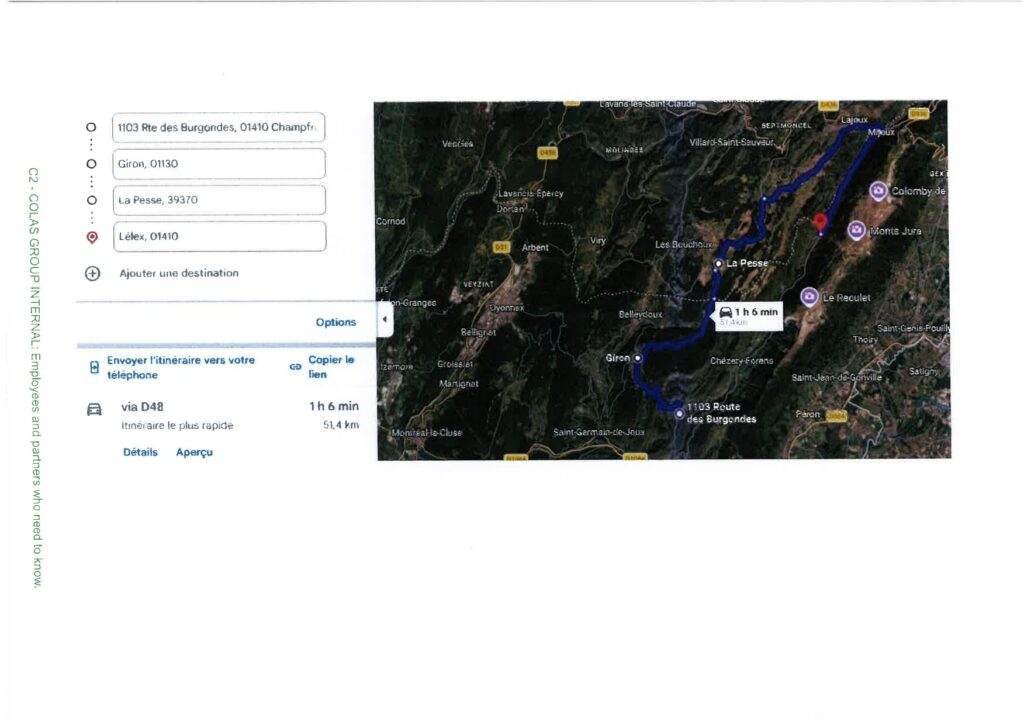Screen dimensions: 1024x725
Task: Click the Lélex, 01410 destination field
Action: tap(219, 236)
